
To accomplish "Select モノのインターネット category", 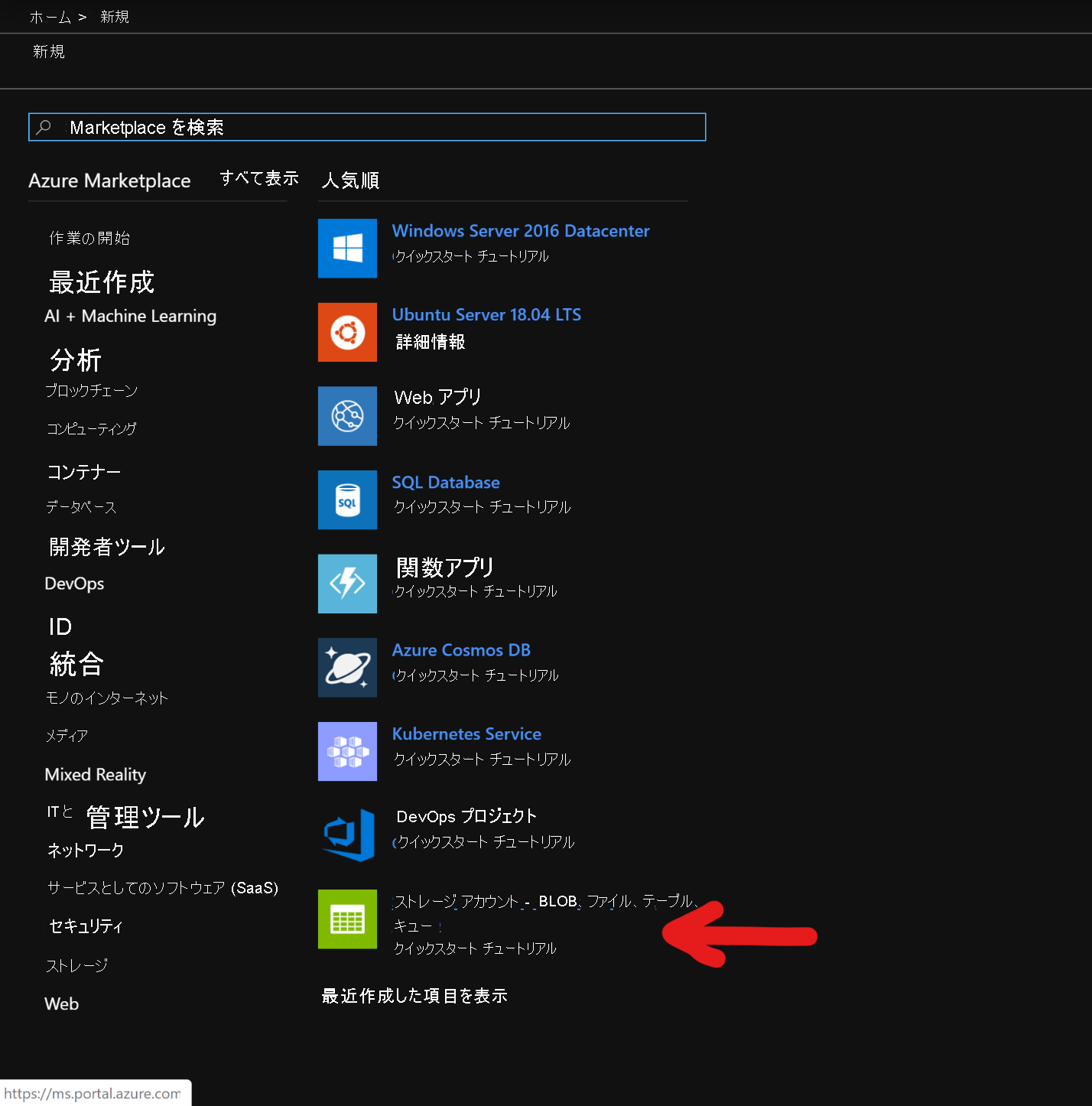I will (x=107, y=698).
